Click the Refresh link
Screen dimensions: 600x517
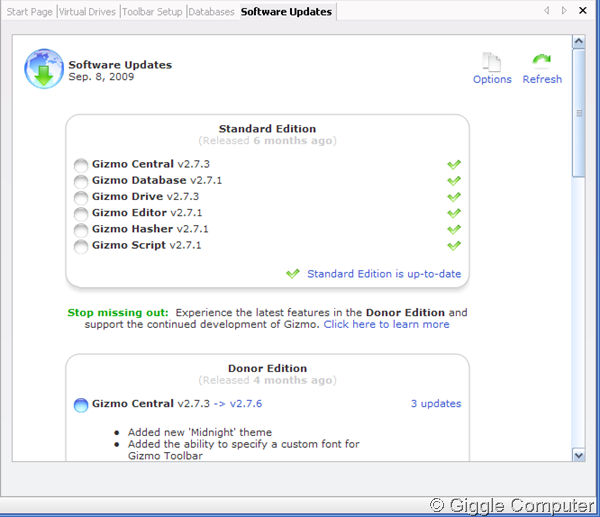pyautogui.click(x=542, y=79)
